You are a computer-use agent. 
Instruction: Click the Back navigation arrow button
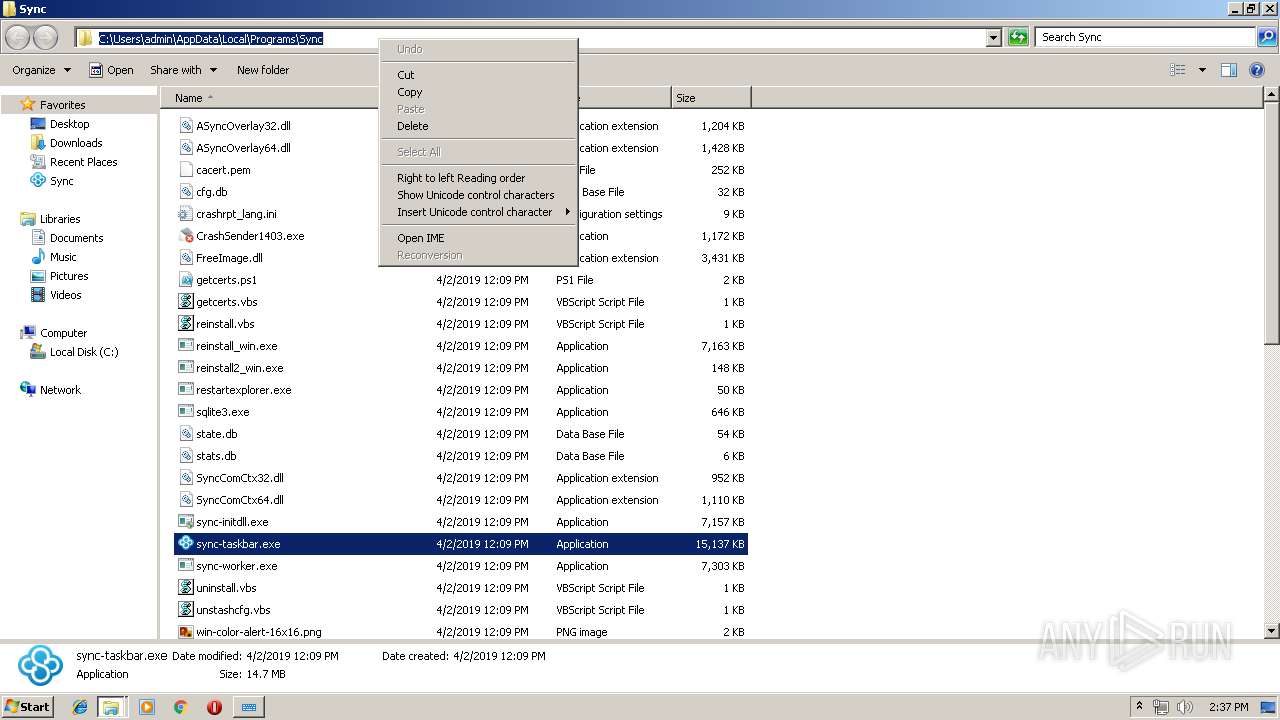click(18, 38)
